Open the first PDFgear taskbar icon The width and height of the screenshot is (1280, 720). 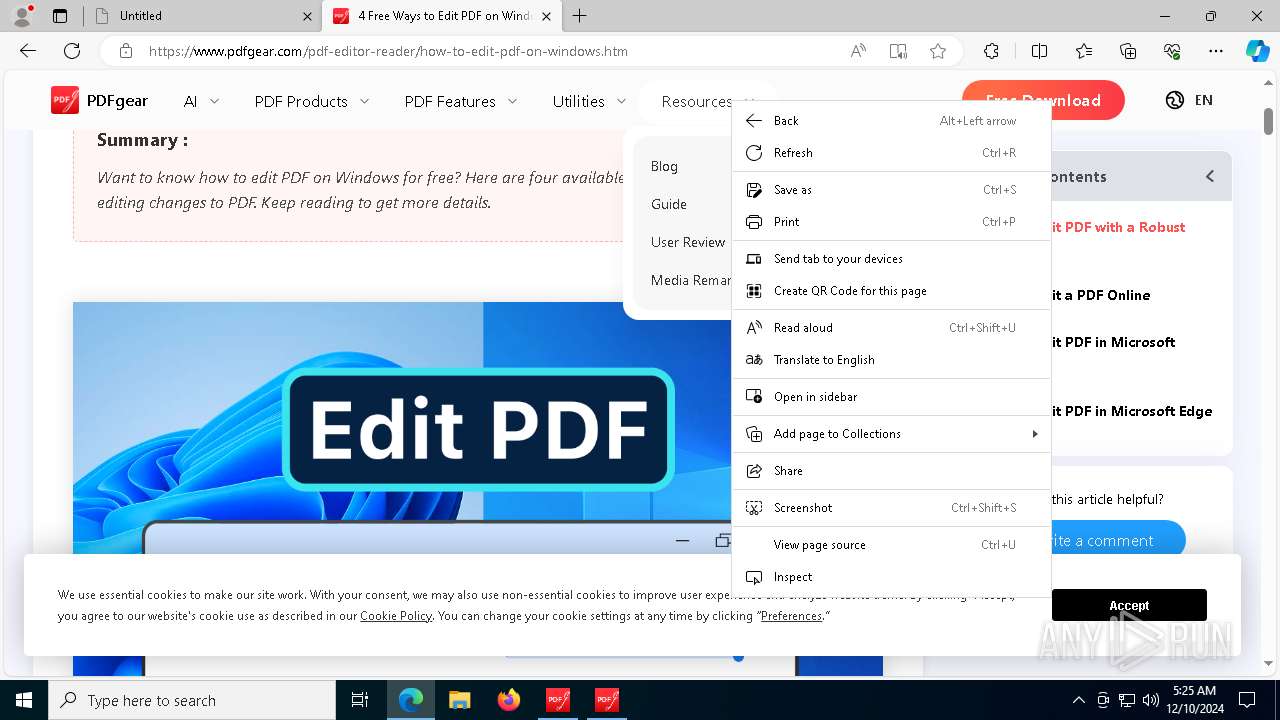pyautogui.click(x=558, y=700)
